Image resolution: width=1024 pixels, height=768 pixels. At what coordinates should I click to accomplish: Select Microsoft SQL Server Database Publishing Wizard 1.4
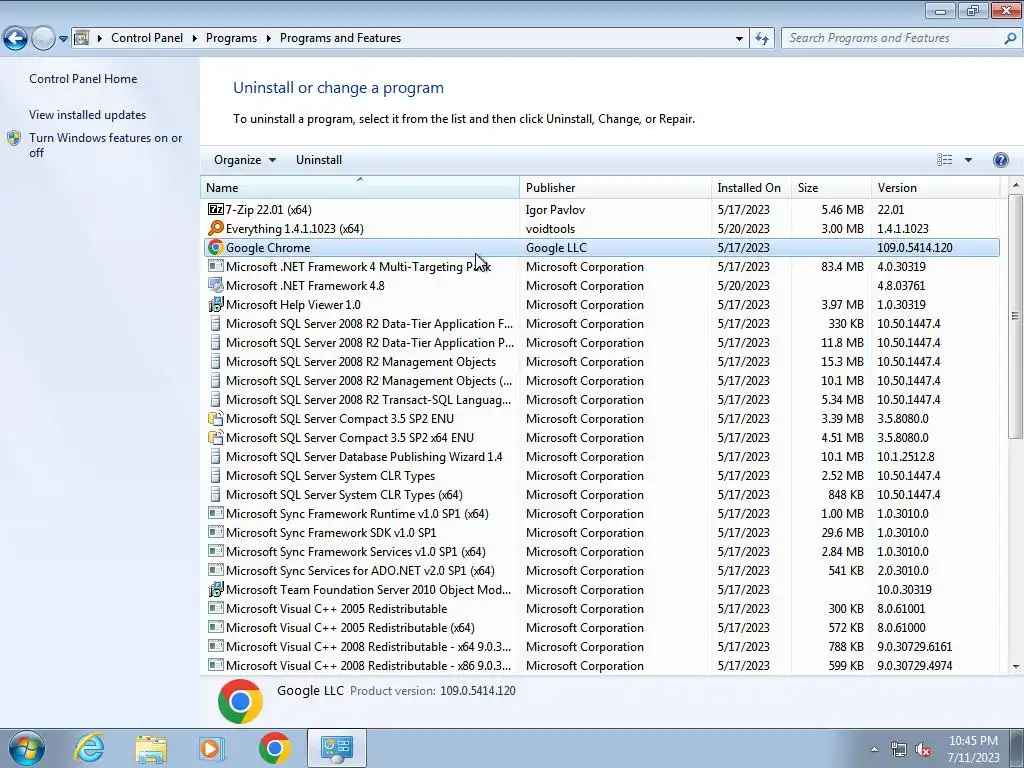(600, 457)
